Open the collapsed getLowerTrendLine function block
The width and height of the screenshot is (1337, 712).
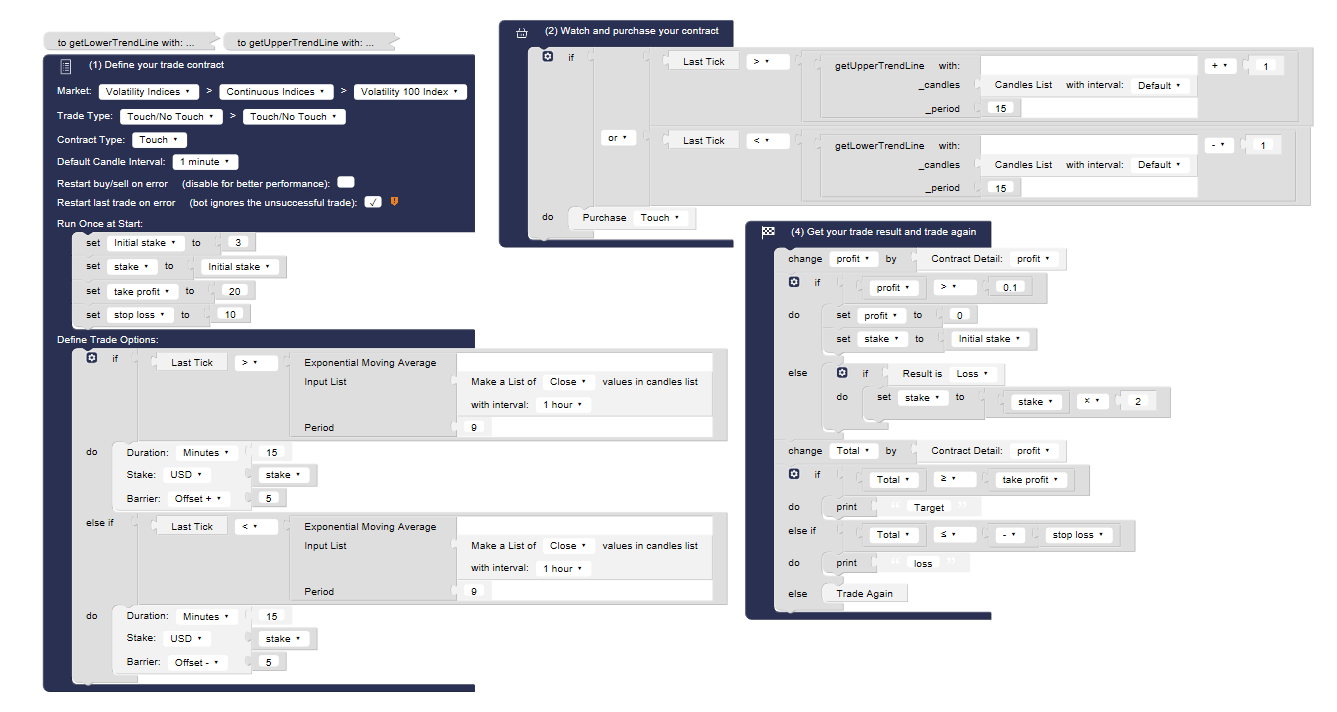click(130, 42)
